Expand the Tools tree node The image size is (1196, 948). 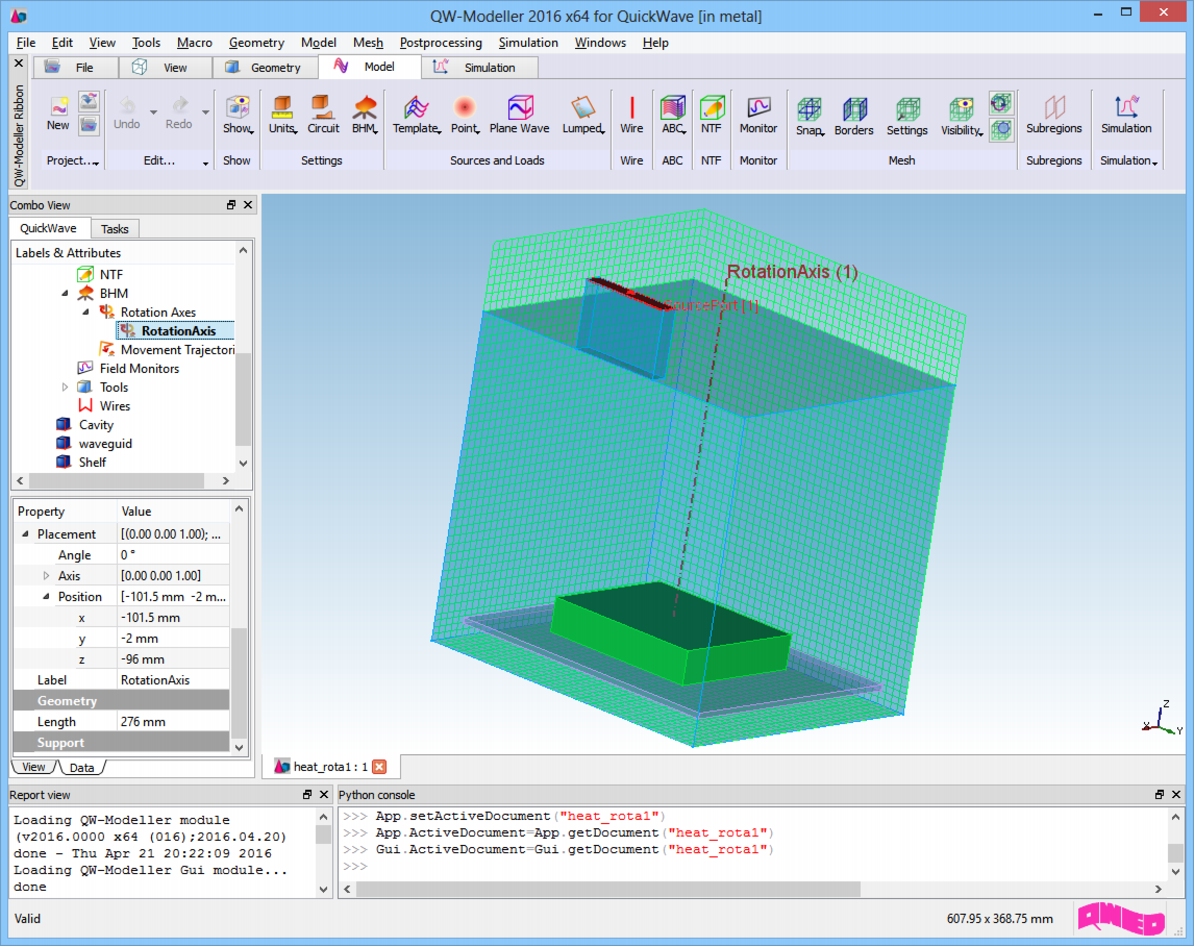tap(65, 387)
